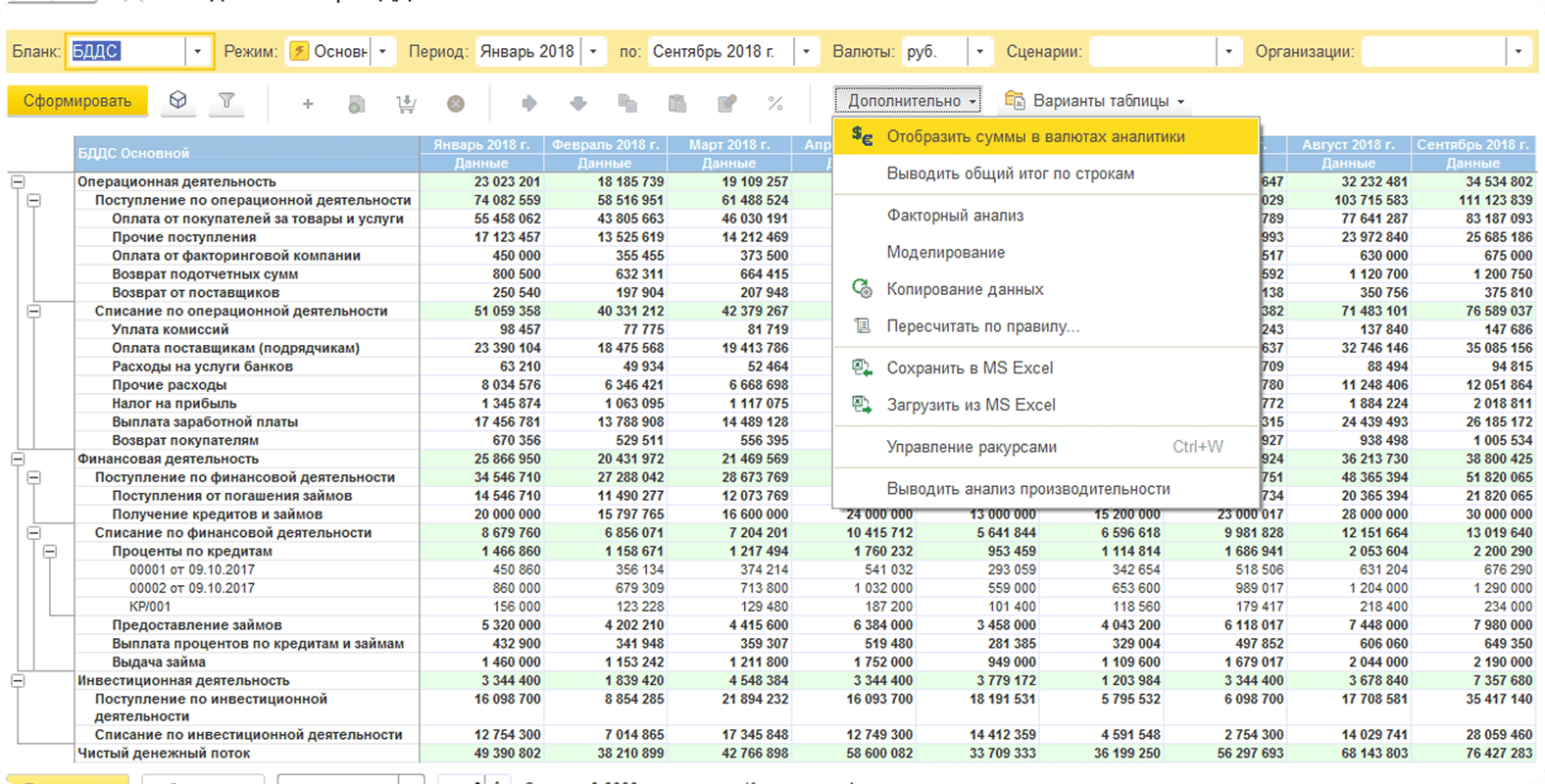Select Выводить общий итог по строкам
This screenshot has width=1545, height=784.
point(1045,173)
